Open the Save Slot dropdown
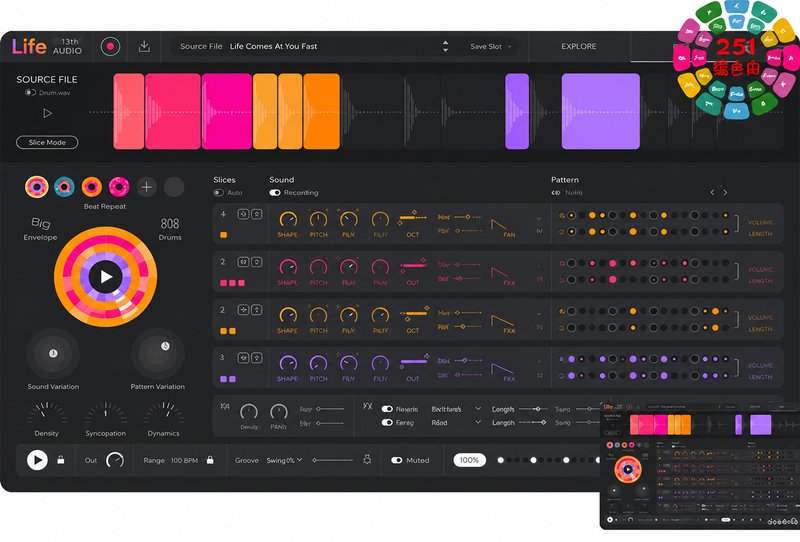This screenshot has height=542, width=800. coord(491,46)
